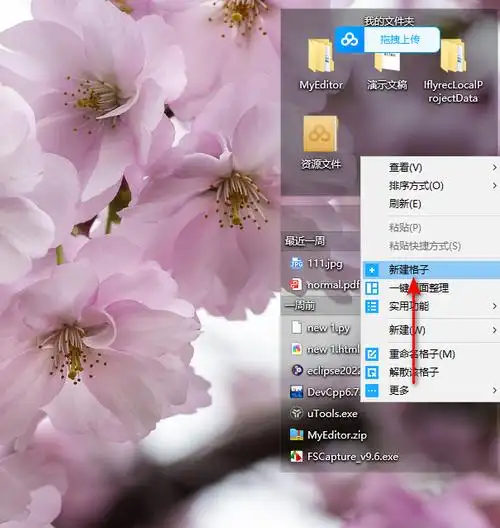Expand the 更多 submenu arrow
Image resolution: width=500 pixels, height=528 pixels.
[494, 391]
